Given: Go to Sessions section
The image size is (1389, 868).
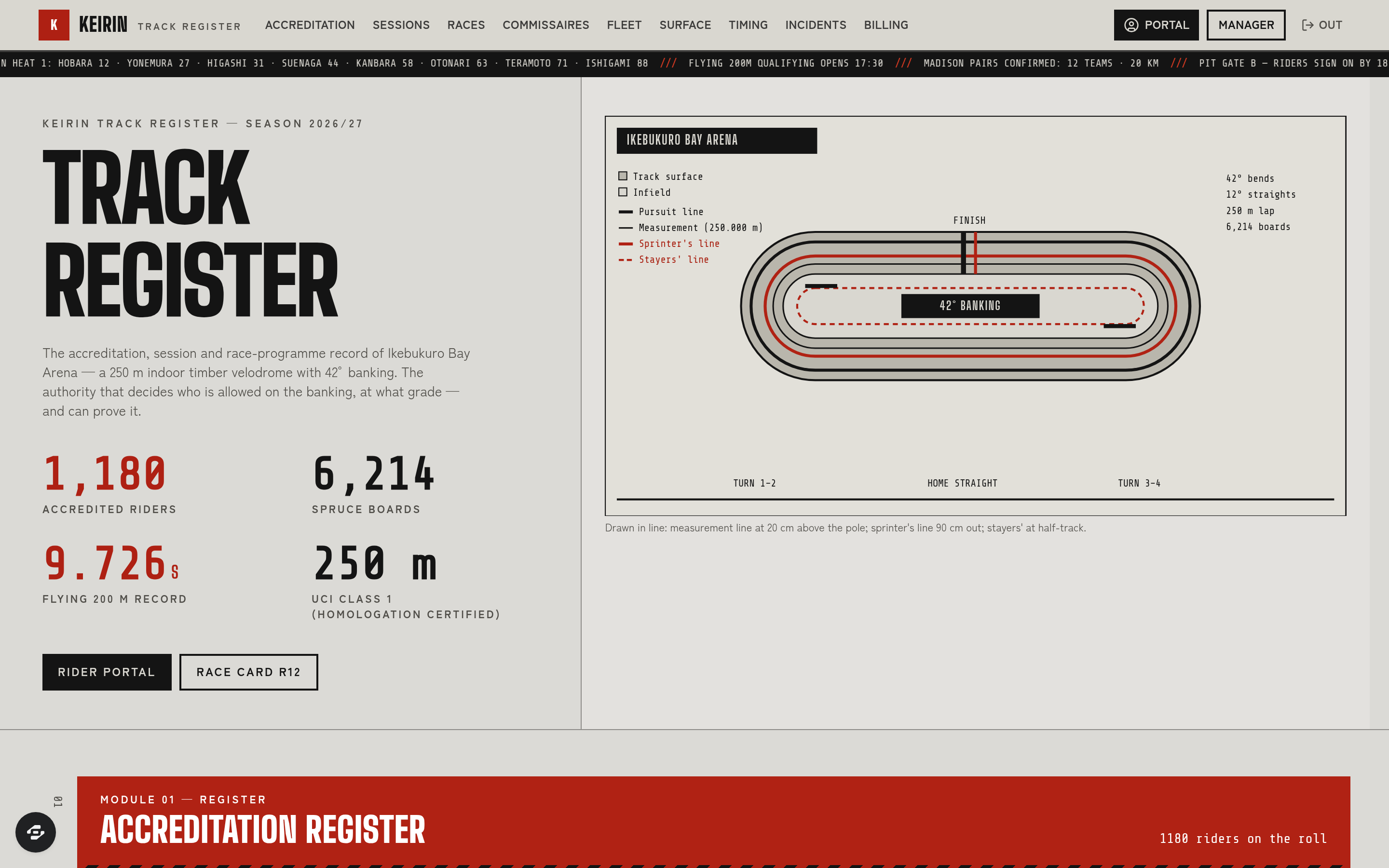Looking at the screenshot, I should tap(401, 25).
